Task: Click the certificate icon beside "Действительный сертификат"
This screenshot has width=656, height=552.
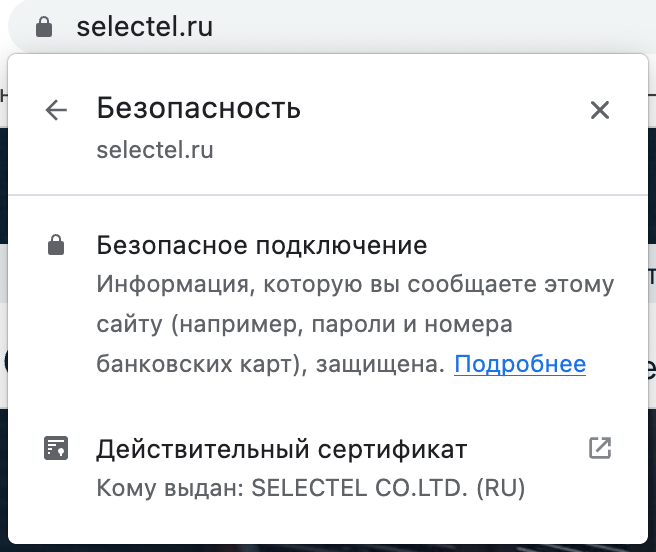Action: tap(57, 449)
